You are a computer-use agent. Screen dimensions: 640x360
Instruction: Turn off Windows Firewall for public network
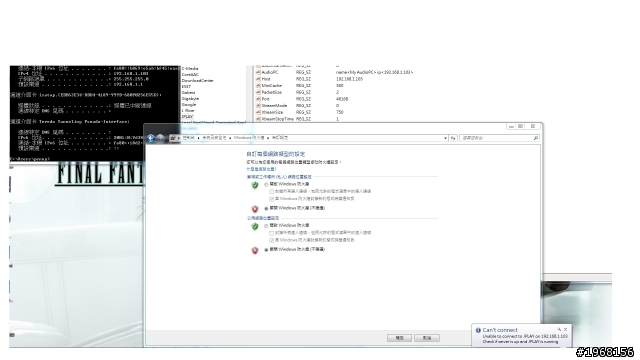[267, 250]
